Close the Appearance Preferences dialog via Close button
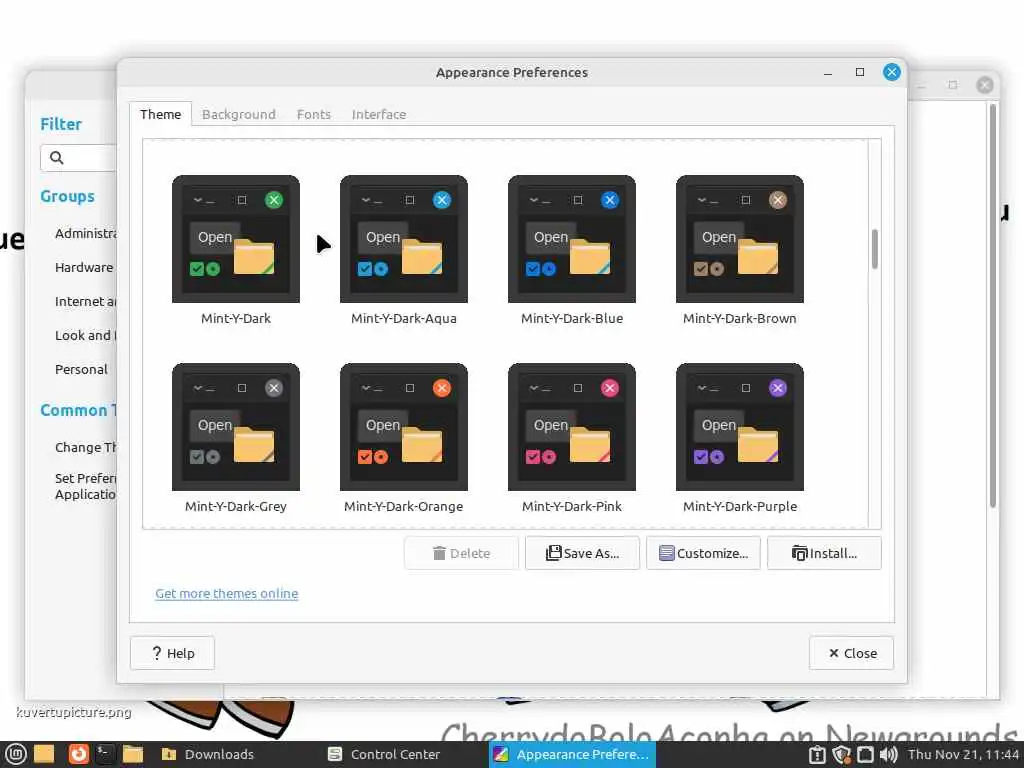The image size is (1024, 768). (852, 653)
